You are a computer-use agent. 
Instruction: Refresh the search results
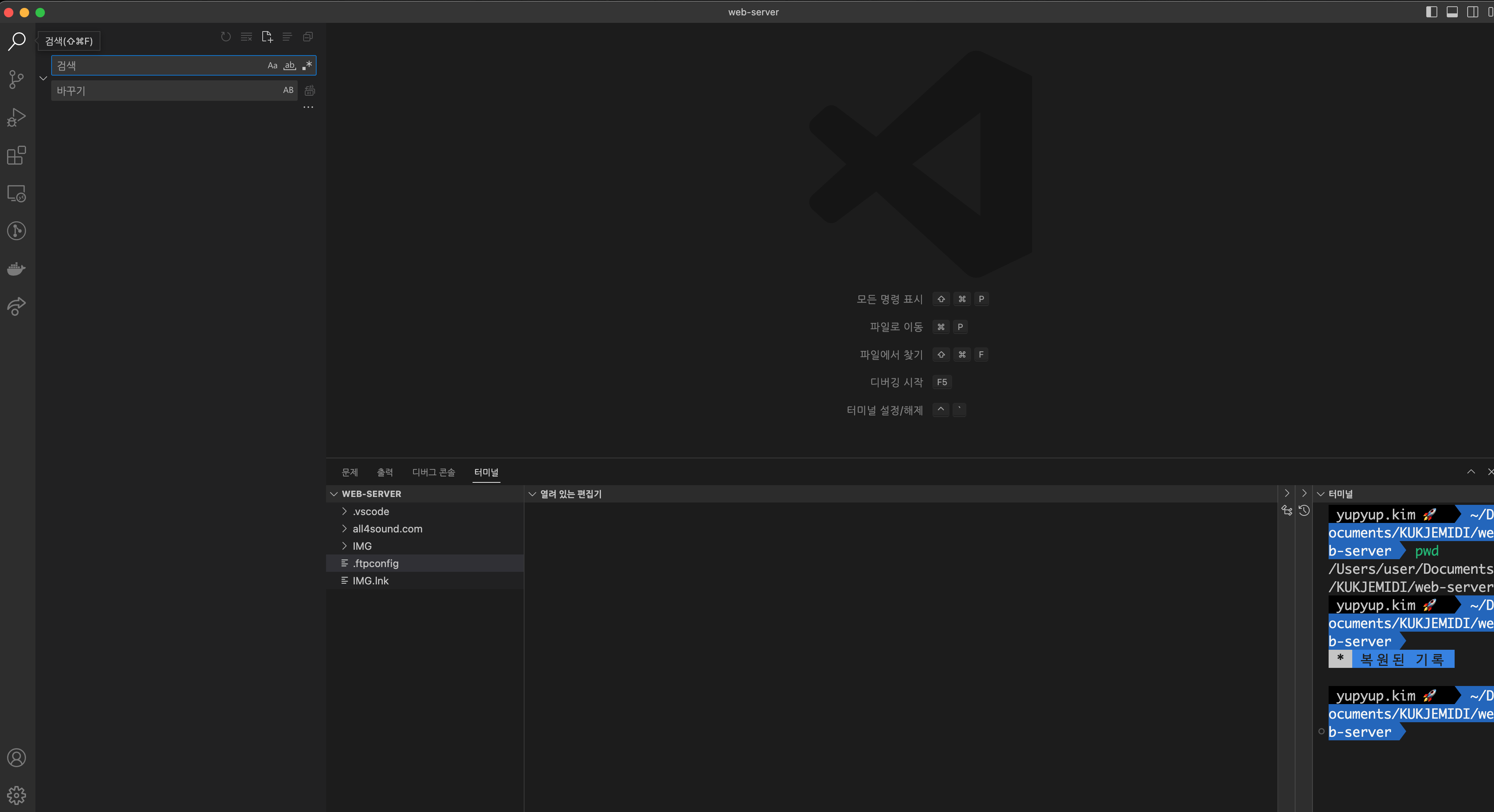click(x=226, y=36)
